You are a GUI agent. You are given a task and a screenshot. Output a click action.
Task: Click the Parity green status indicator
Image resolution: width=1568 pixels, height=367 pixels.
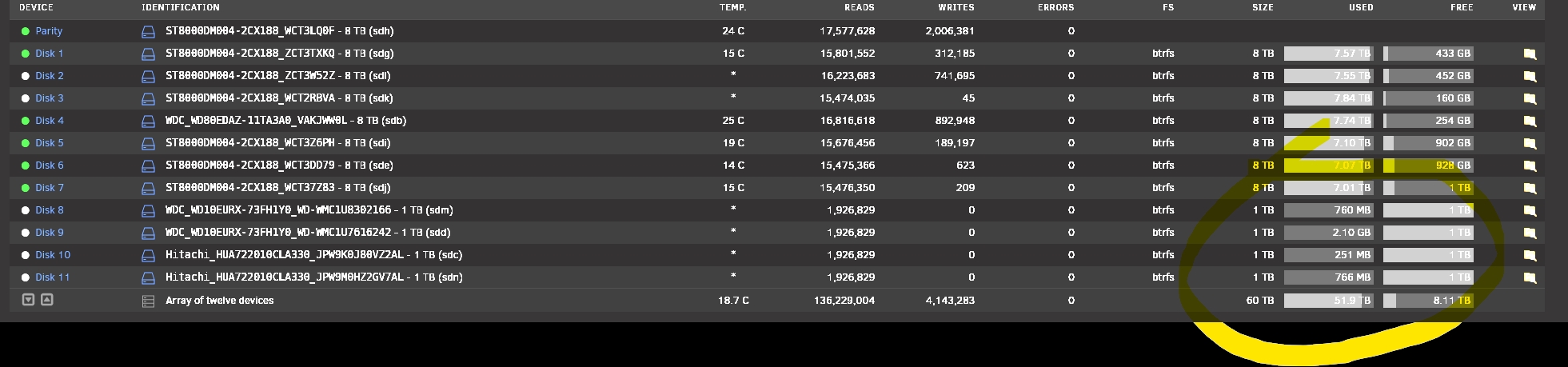(x=26, y=31)
